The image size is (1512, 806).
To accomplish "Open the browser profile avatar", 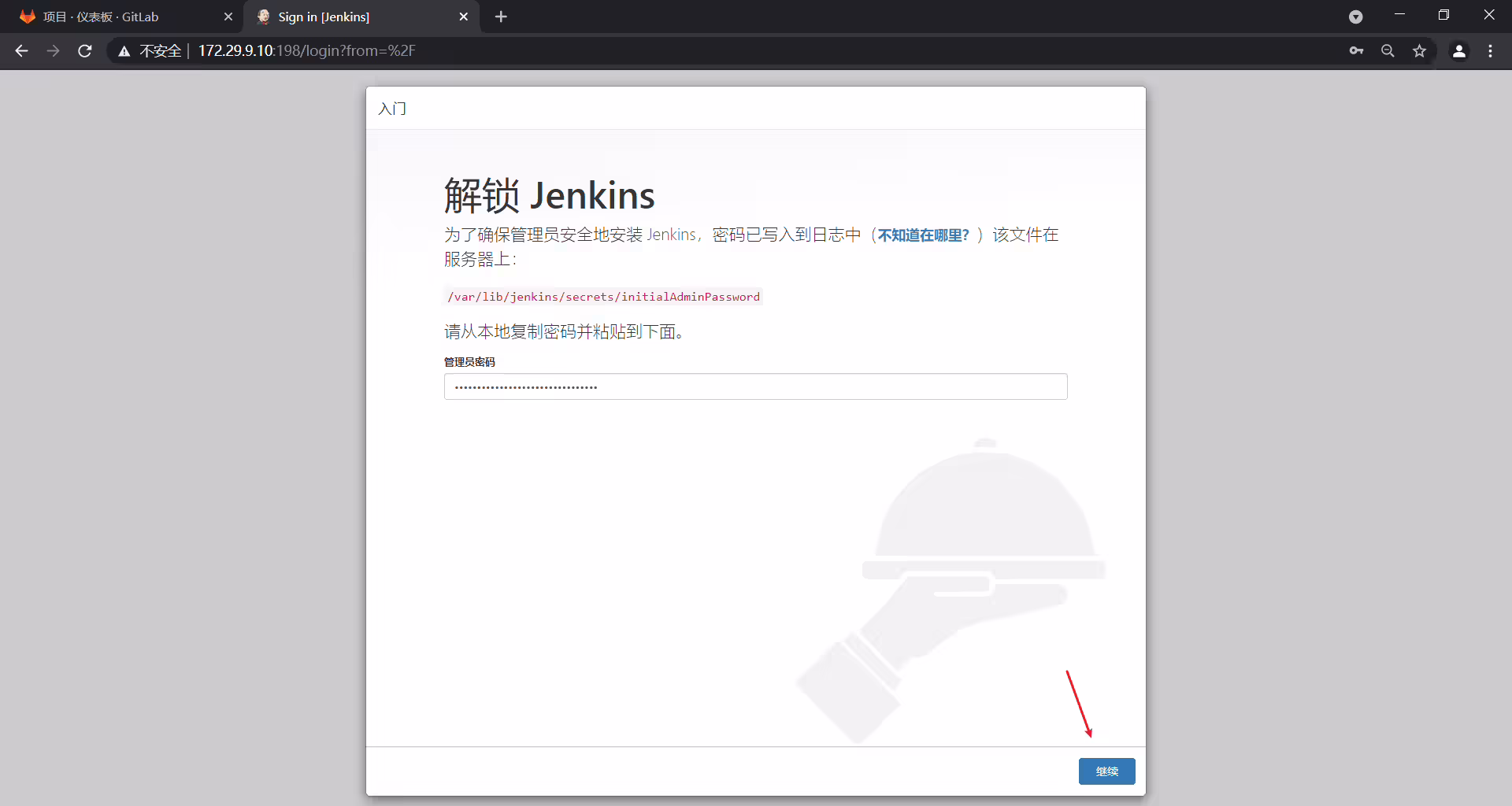I will (1458, 51).
